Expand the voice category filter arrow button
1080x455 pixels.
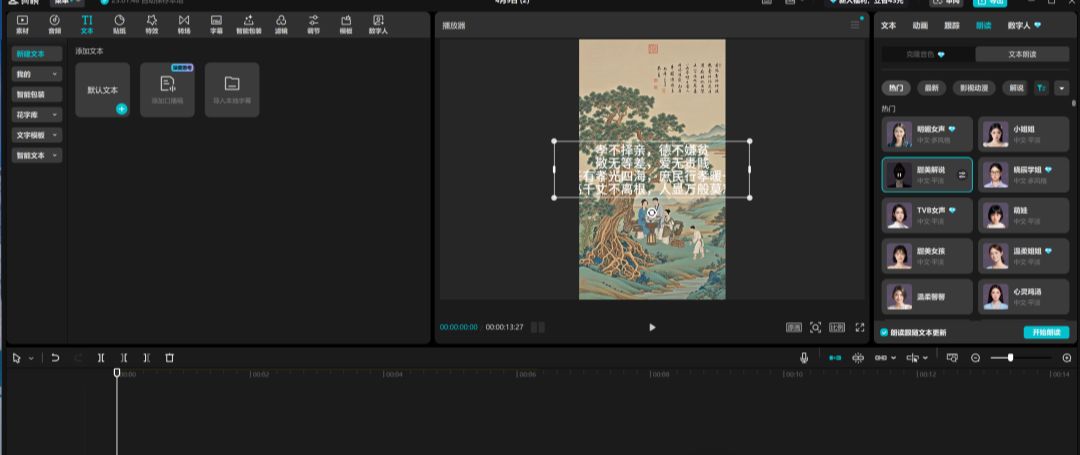(x=1060, y=88)
